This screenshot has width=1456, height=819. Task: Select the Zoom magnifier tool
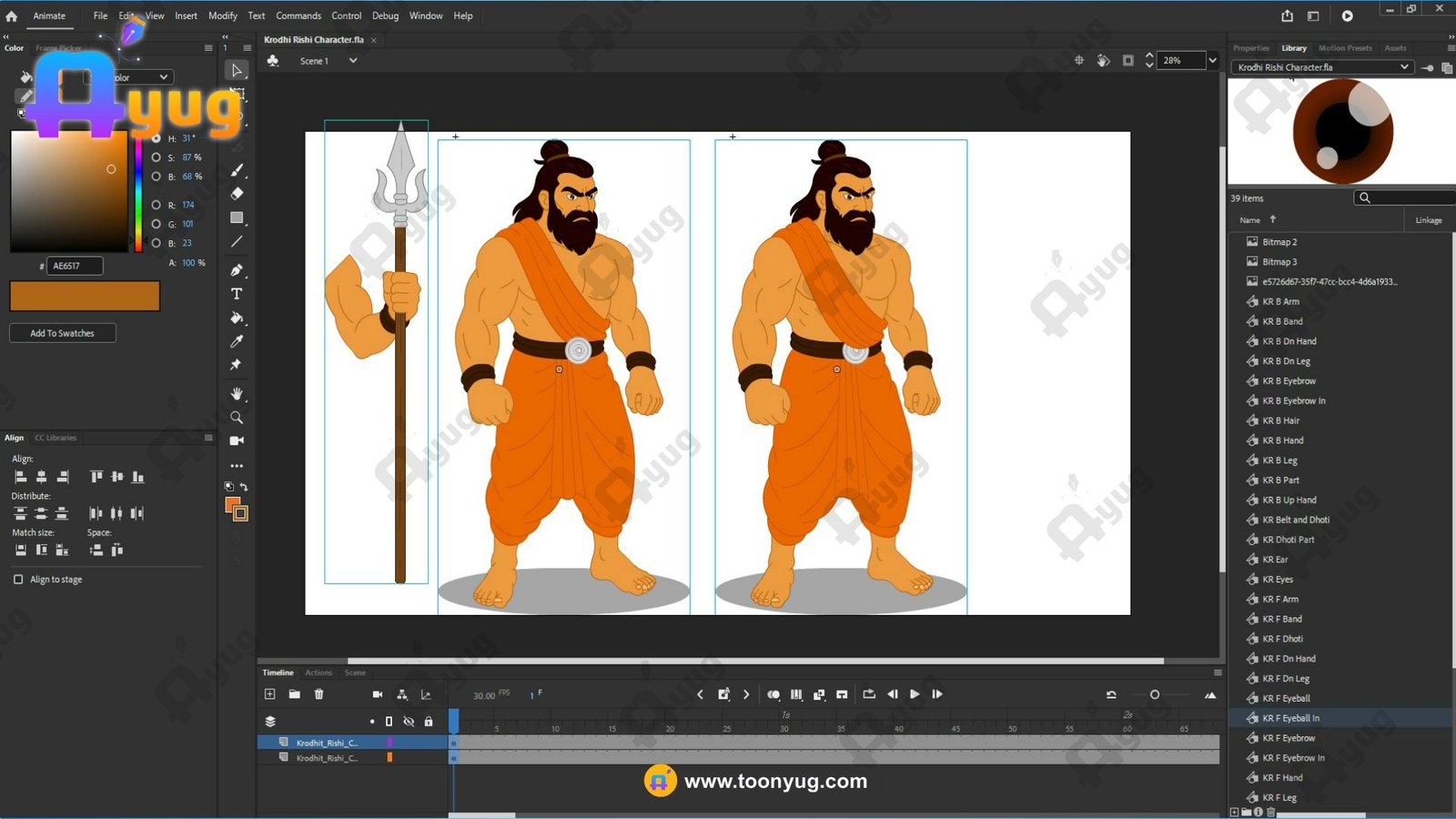(x=237, y=417)
